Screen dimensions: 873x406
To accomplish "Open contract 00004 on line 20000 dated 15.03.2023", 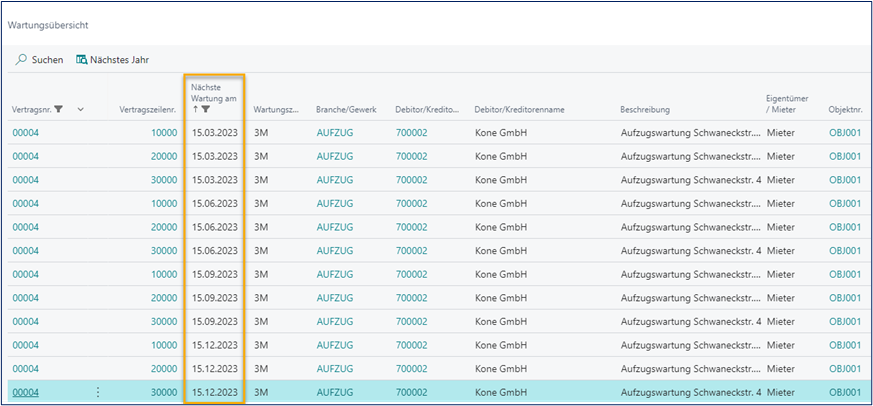I will pyautogui.click(x=26, y=156).
